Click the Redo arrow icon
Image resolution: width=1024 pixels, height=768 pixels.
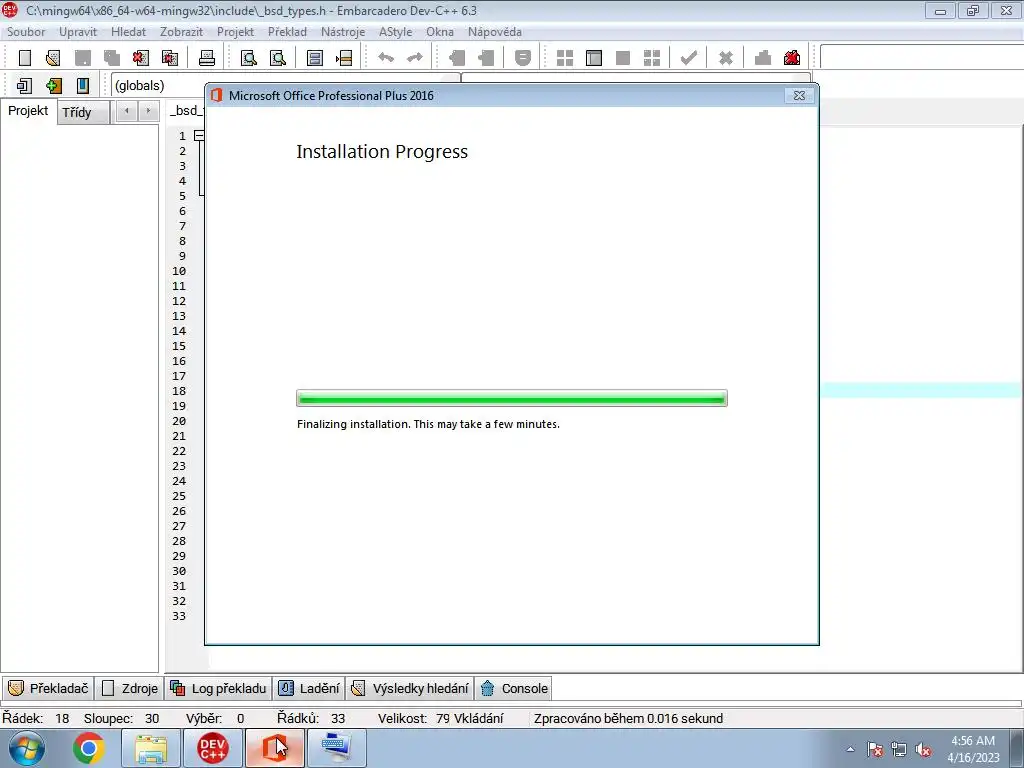point(415,57)
